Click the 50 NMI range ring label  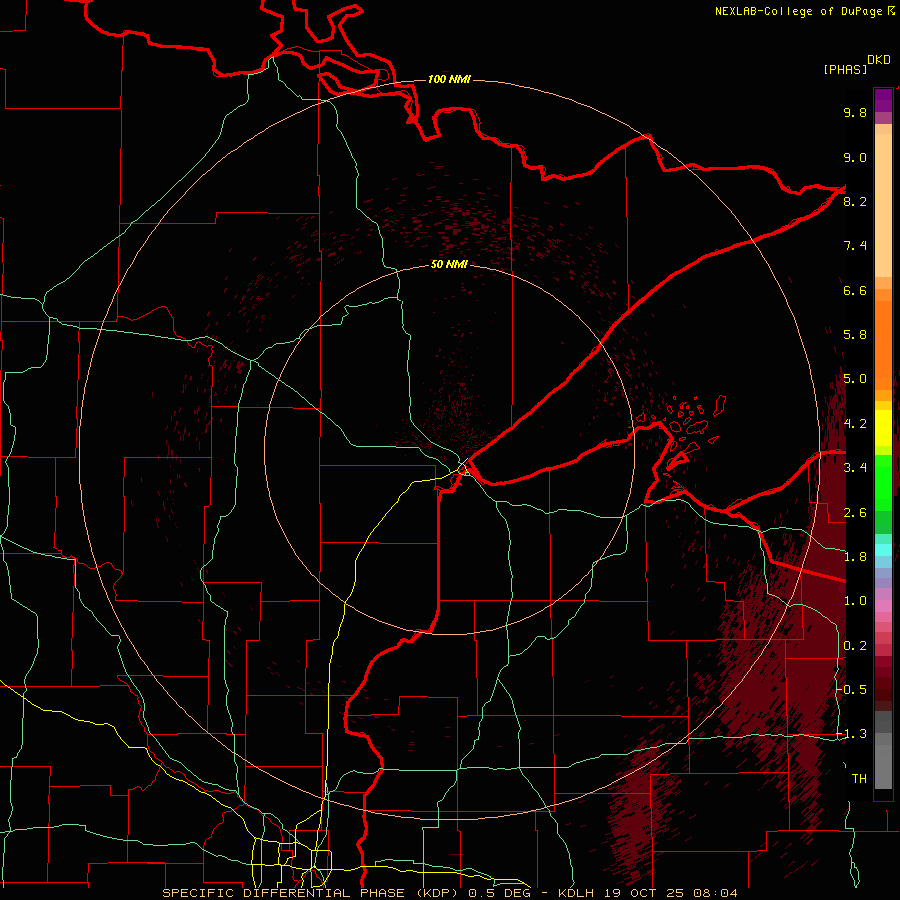449,264
